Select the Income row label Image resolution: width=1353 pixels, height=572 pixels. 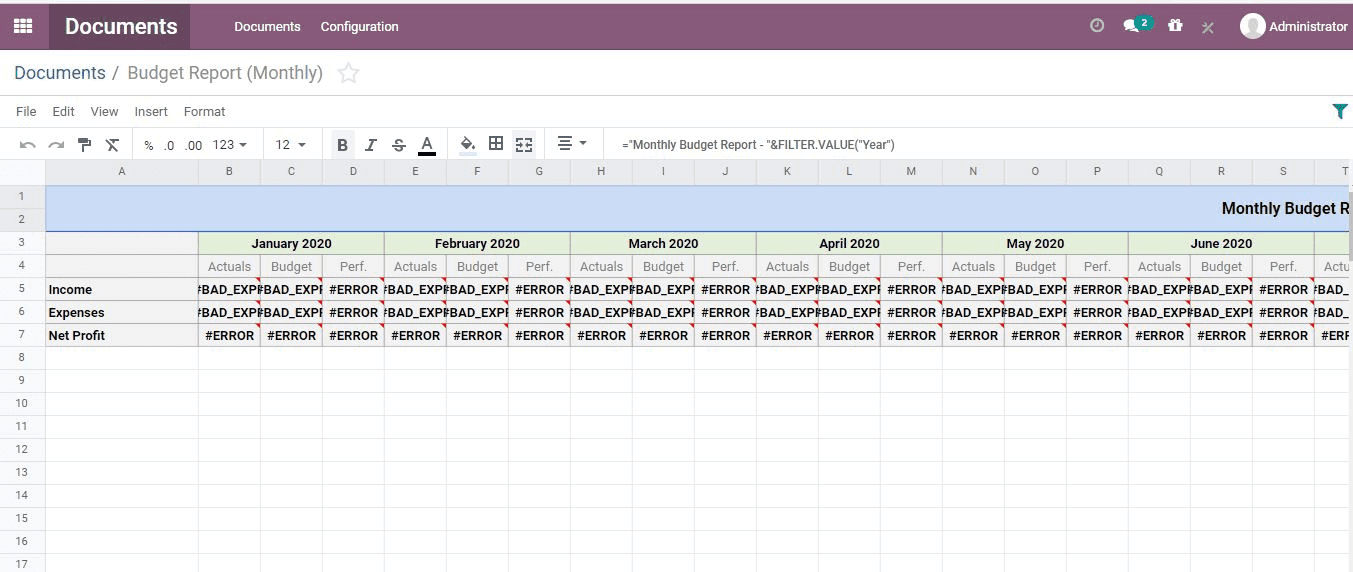[x=122, y=289]
